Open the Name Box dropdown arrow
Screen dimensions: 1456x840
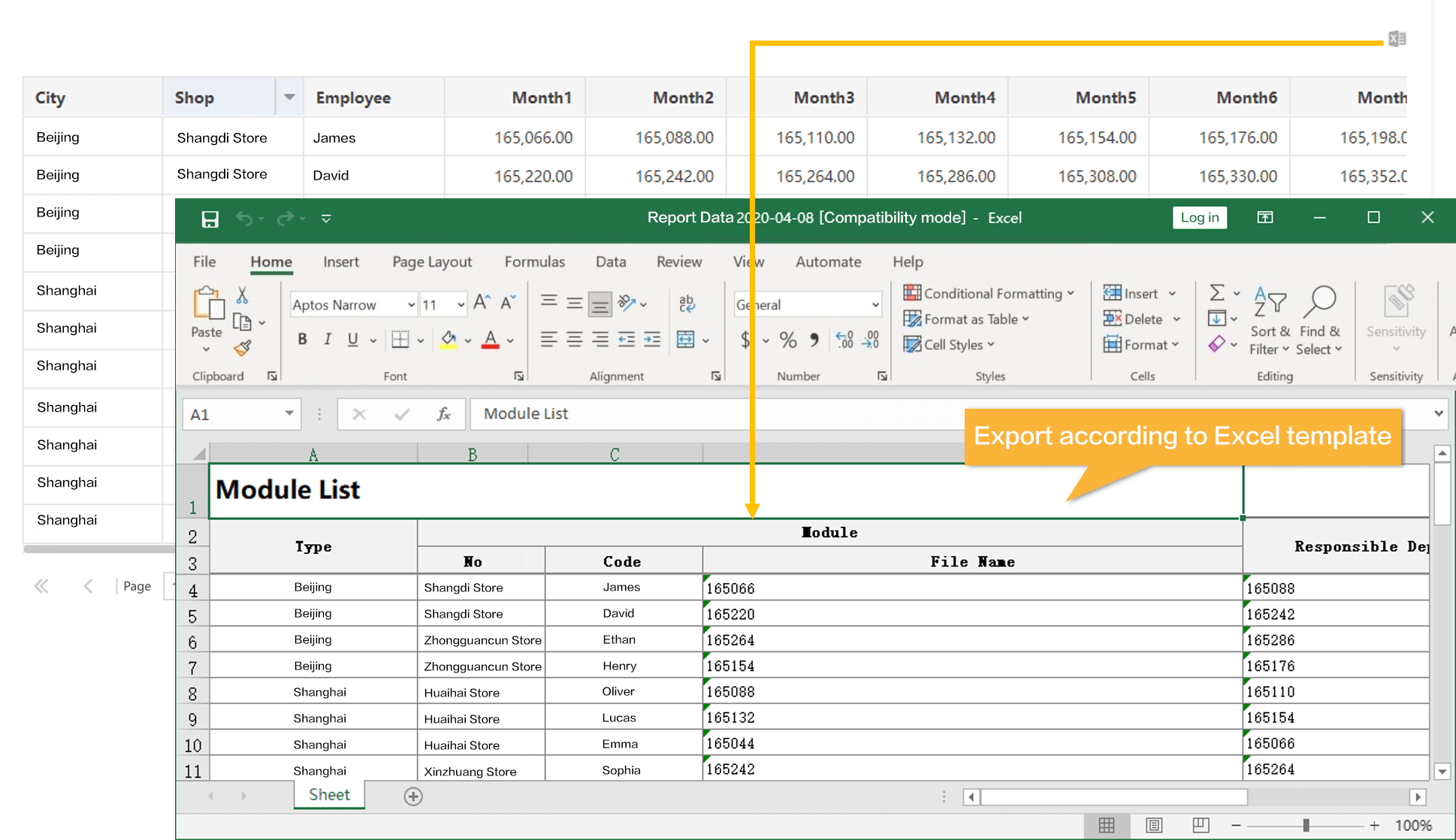pyautogui.click(x=289, y=414)
